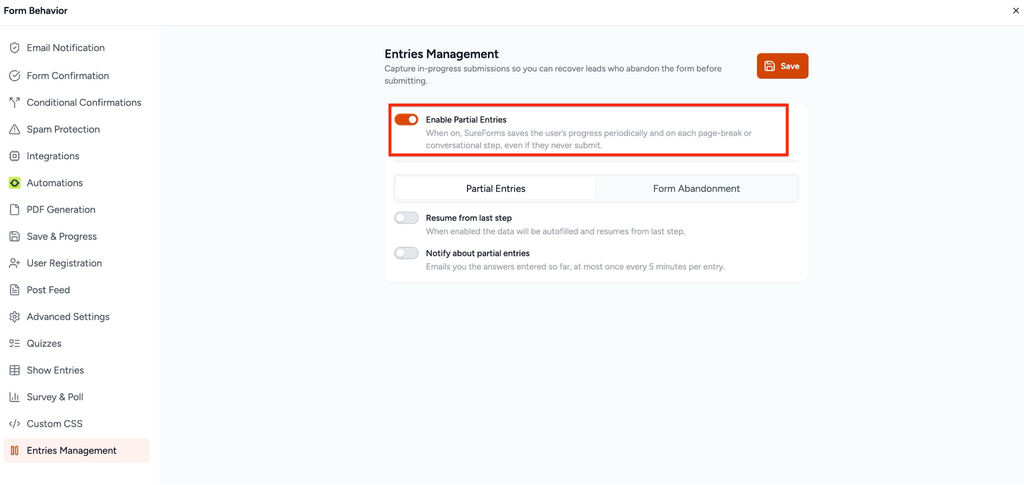Click the Quizzes checklist icon
This screenshot has width=1024, height=485.
[14, 343]
